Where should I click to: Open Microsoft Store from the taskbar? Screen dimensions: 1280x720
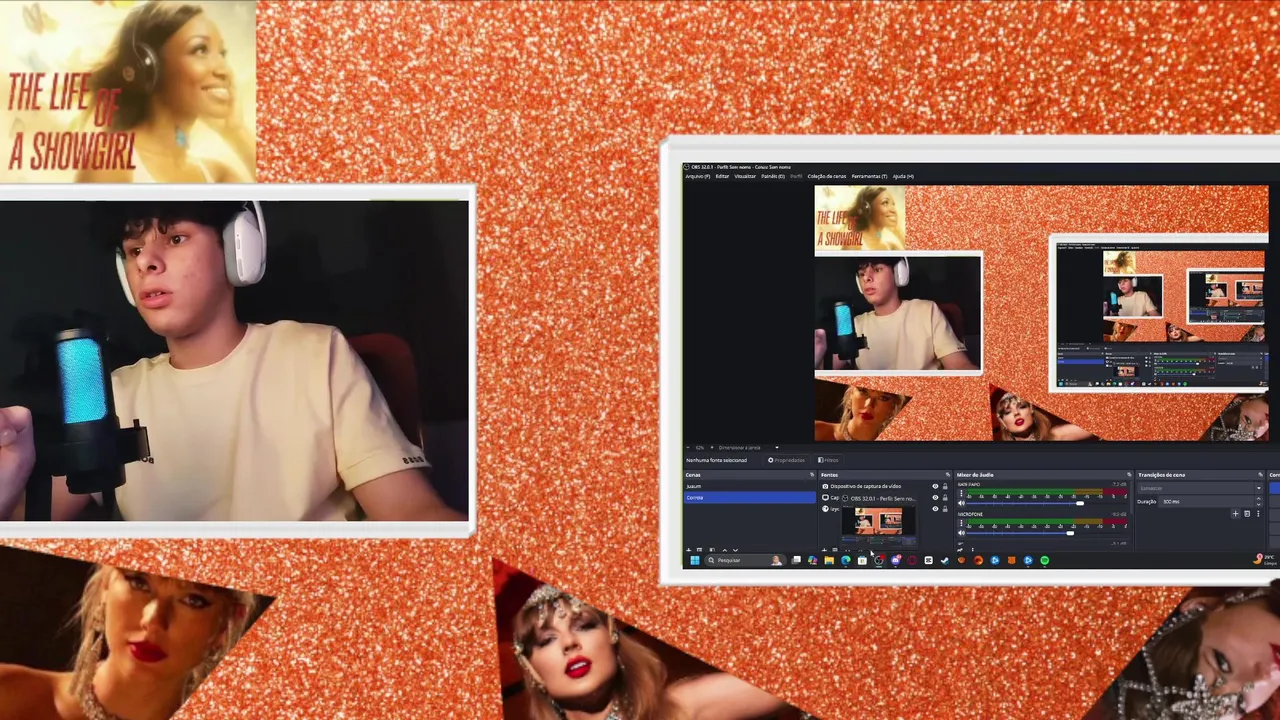coord(862,560)
